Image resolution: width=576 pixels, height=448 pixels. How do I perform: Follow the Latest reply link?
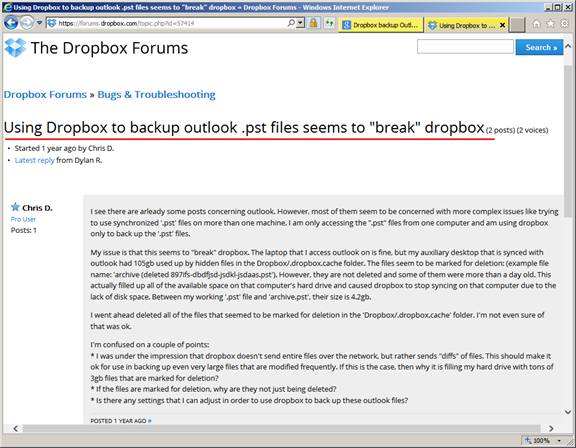(35, 160)
